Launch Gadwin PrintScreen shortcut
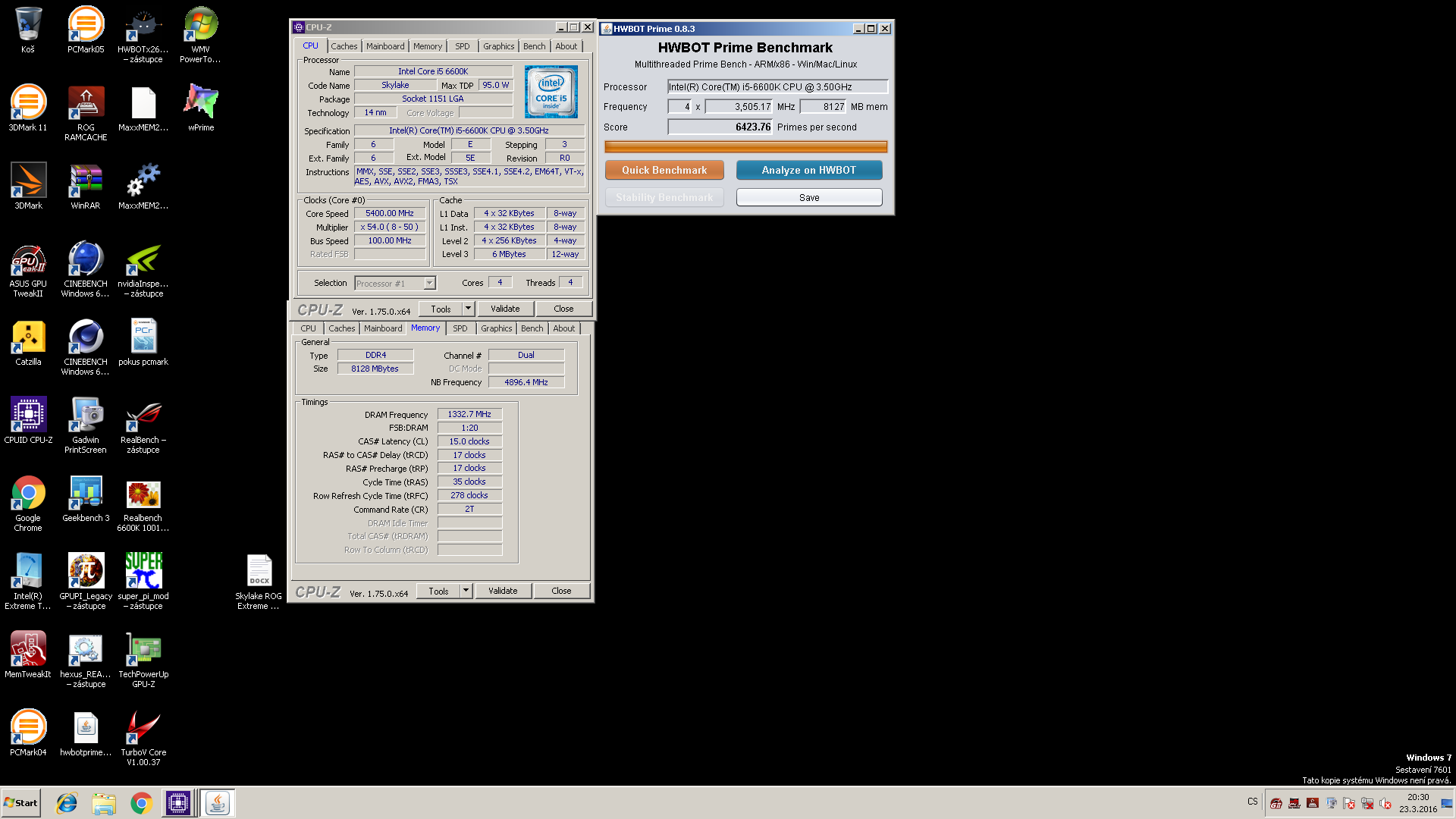 coord(86,425)
